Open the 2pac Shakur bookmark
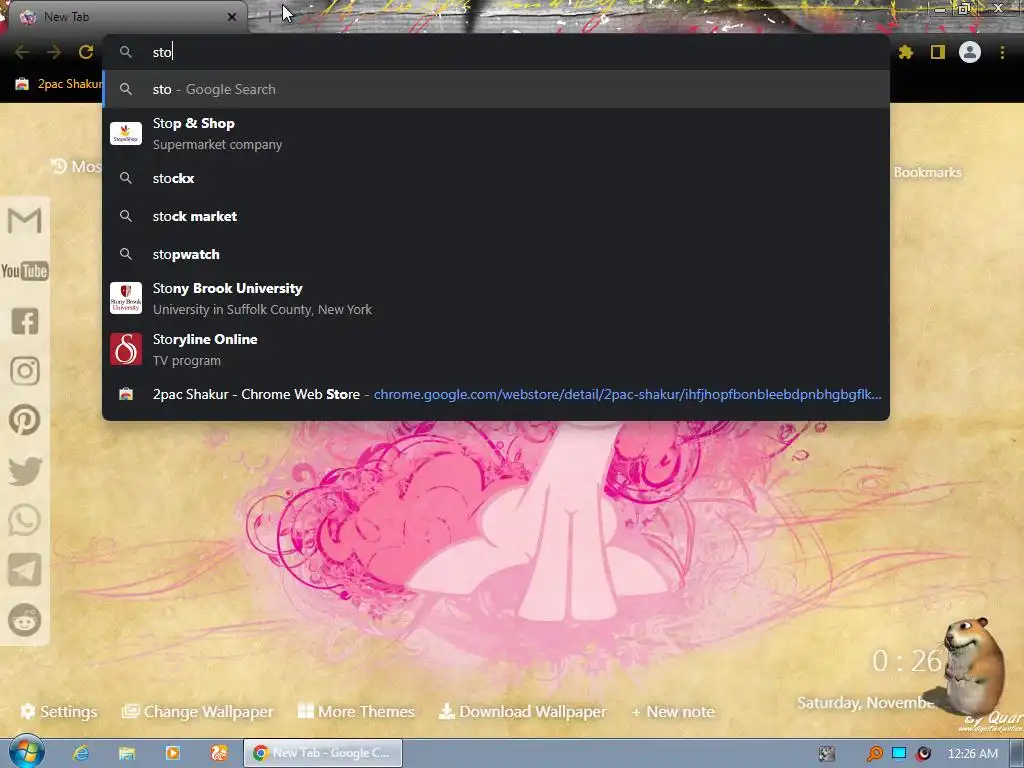 pos(59,84)
